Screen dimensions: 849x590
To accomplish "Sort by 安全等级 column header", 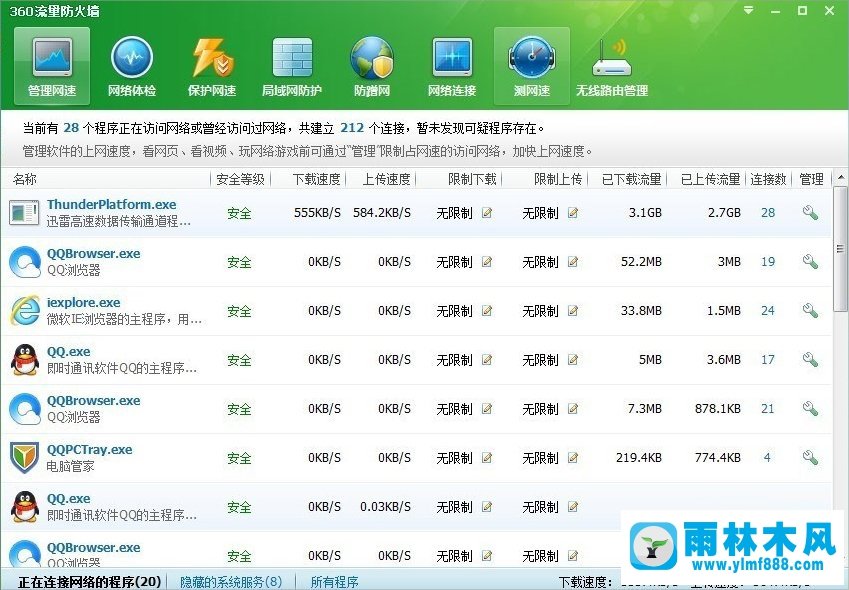I will point(240,179).
